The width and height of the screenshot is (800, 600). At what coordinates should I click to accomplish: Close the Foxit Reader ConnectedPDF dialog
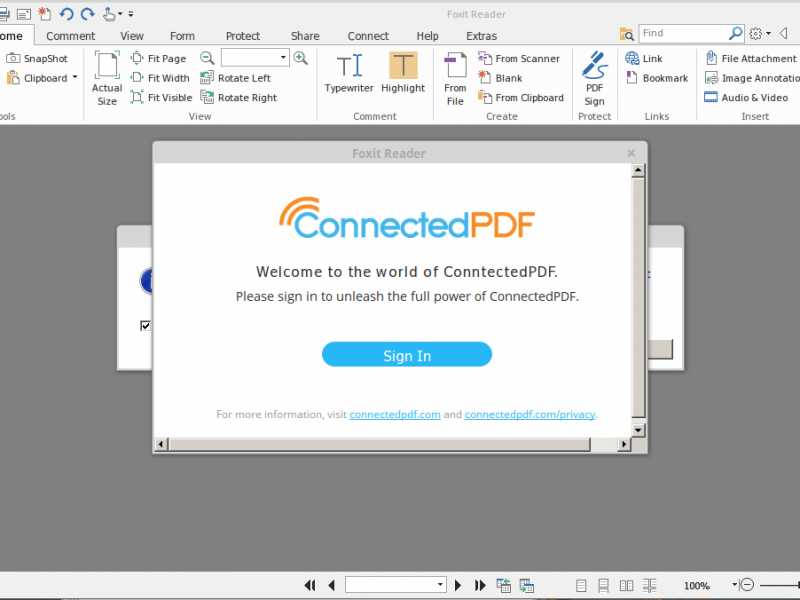pyautogui.click(x=631, y=153)
